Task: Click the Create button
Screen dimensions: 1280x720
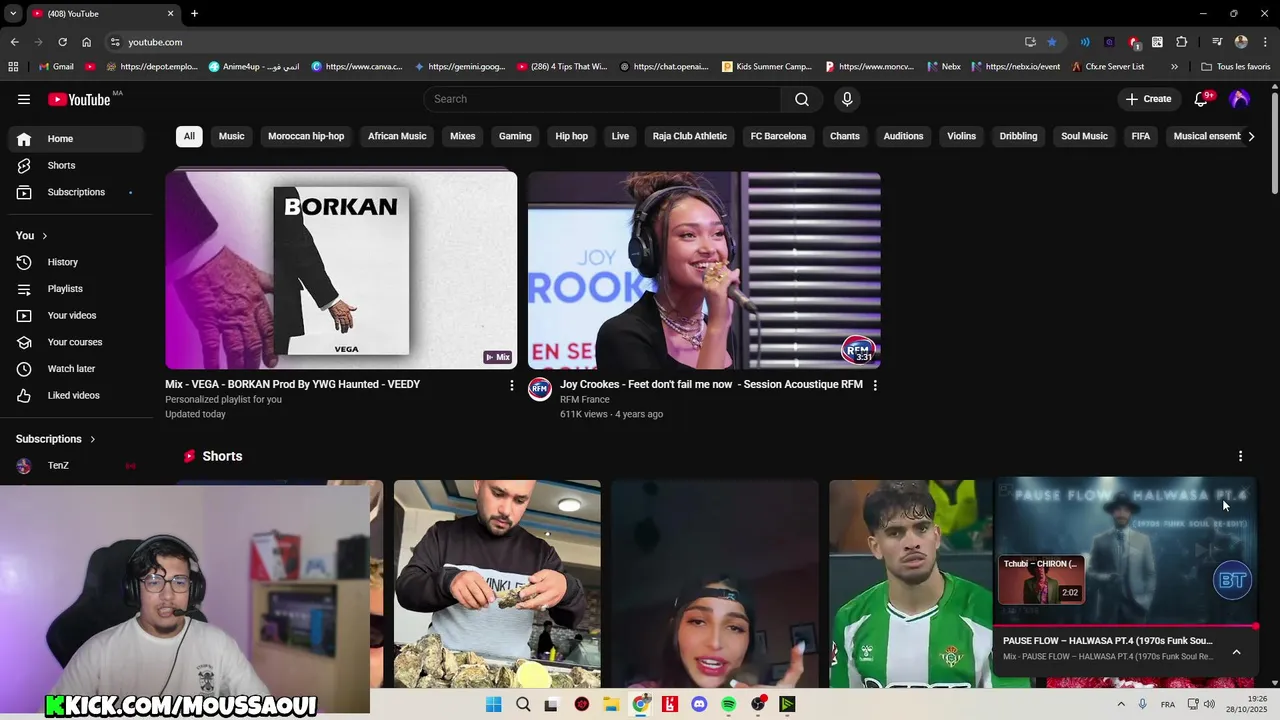Action: [x=1147, y=99]
